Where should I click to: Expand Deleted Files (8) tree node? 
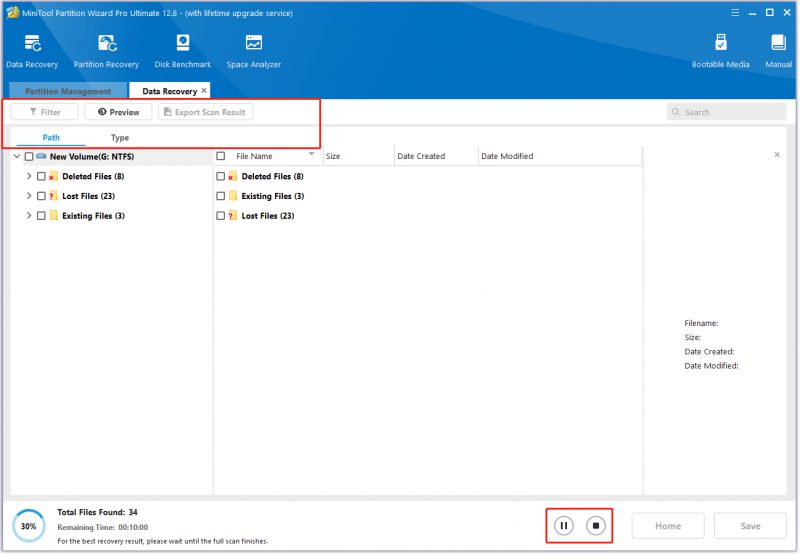pyautogui.click(x=29, y=176)
